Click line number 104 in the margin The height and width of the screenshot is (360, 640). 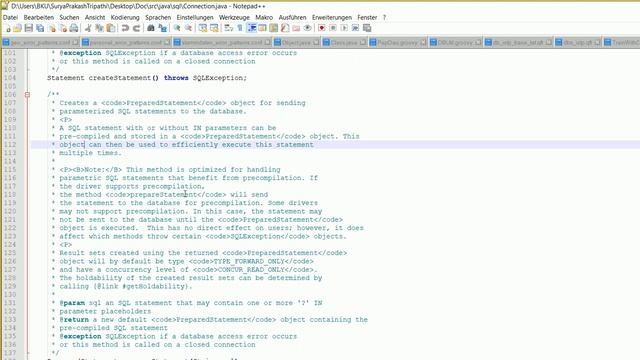point(10,78)
